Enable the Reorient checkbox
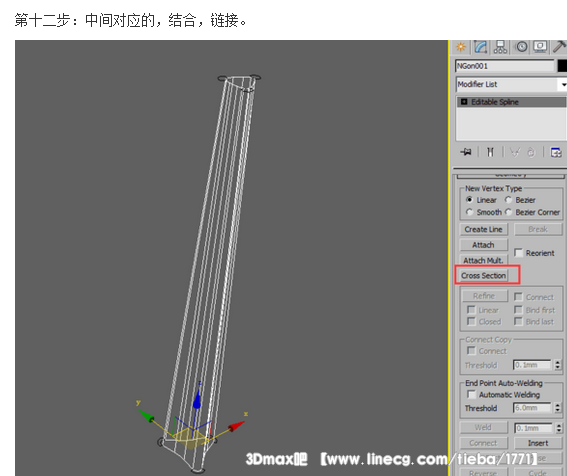The height and width of the screenshot is (476, 567). pos(519,252)
